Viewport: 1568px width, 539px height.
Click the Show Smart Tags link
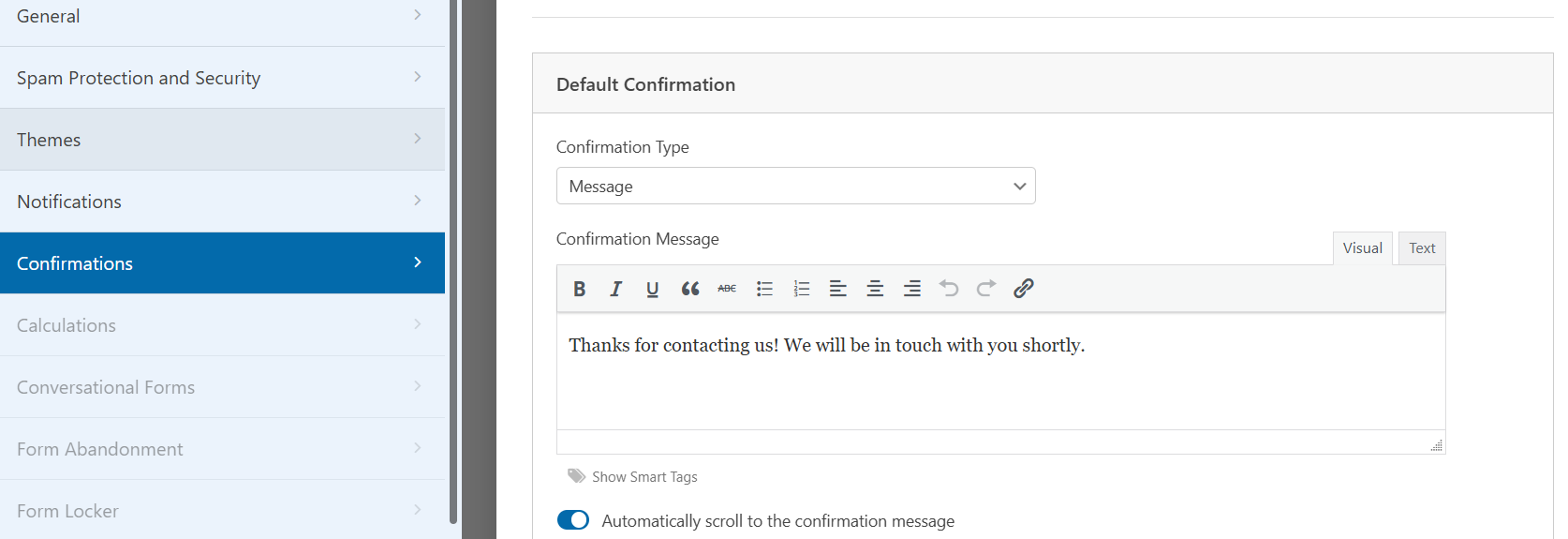(644, 477)
